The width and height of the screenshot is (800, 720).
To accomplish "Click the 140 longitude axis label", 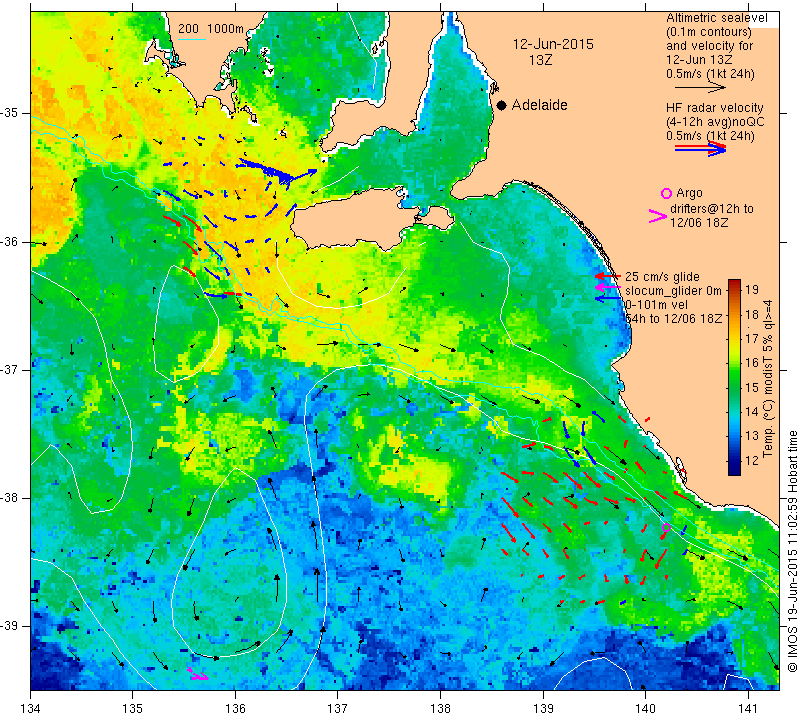I will tap(645, 709).
